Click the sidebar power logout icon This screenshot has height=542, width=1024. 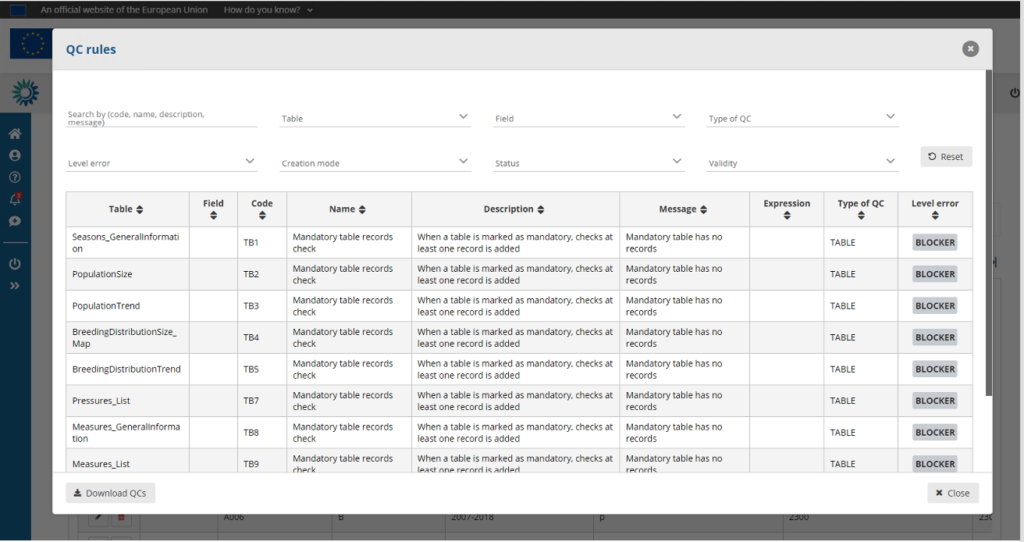[15, 264]
